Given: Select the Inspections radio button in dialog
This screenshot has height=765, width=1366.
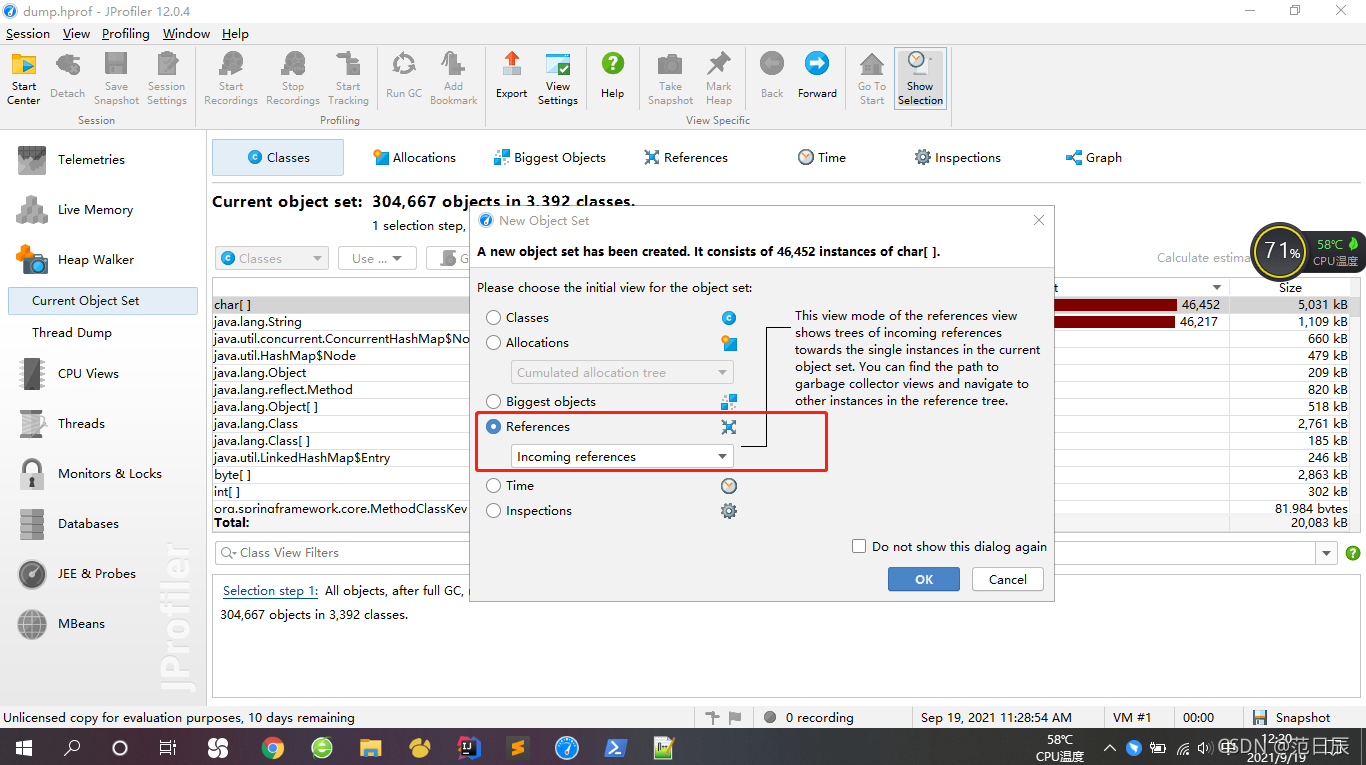Looking at the screenshot, I should coord(493,510).
